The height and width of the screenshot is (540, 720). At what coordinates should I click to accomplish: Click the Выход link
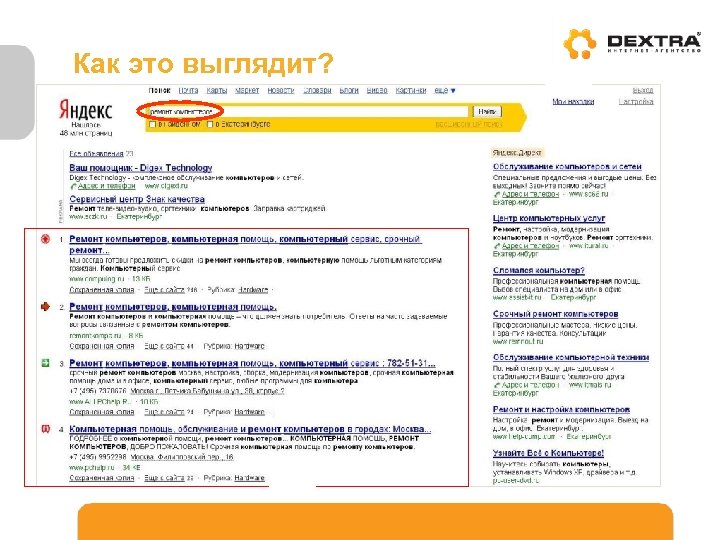[x=643, y=90]
